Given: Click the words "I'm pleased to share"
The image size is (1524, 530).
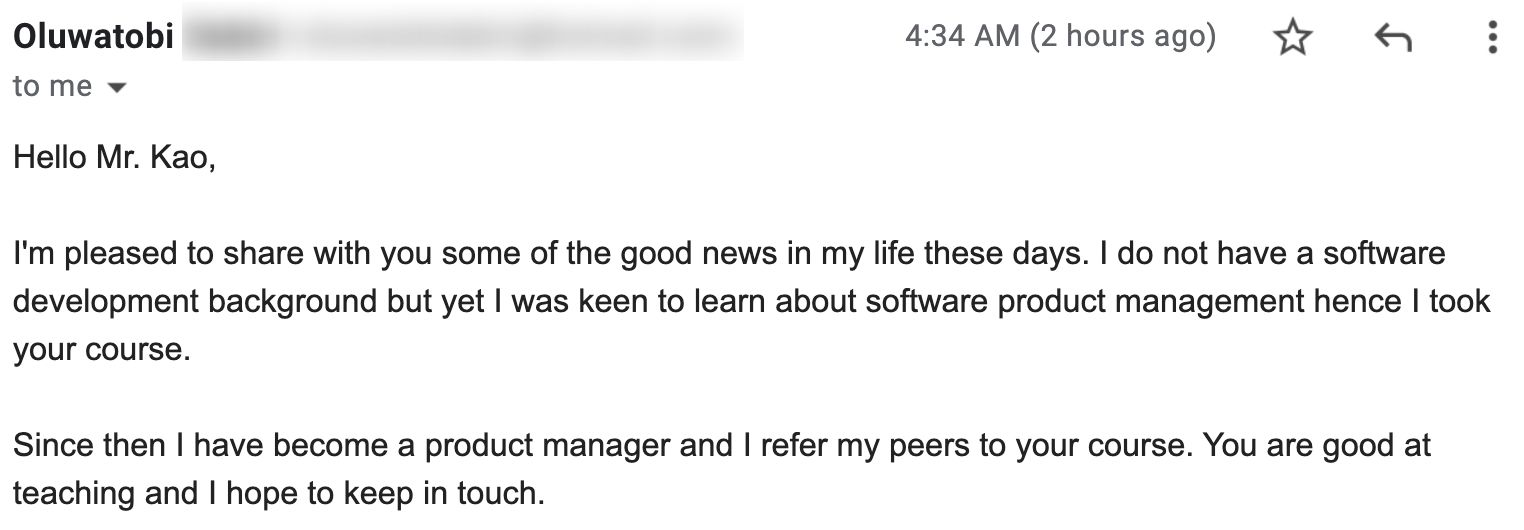Looking at the screenshot, I should click(145, 253).
